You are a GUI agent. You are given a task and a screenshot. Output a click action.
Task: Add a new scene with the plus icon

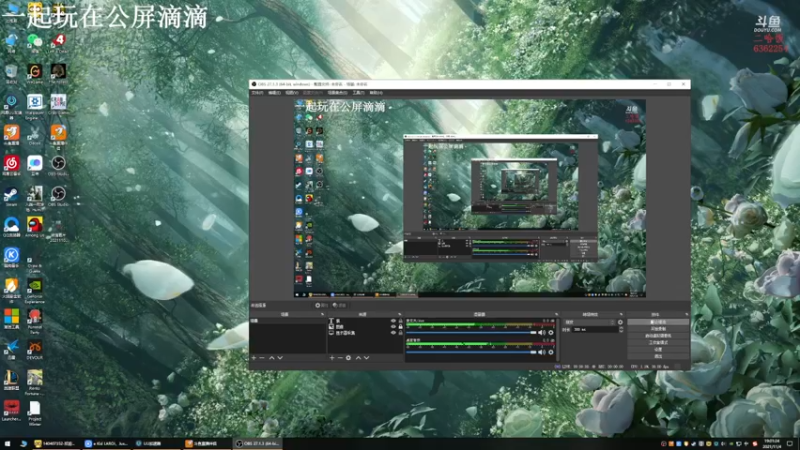click(254, 358)
